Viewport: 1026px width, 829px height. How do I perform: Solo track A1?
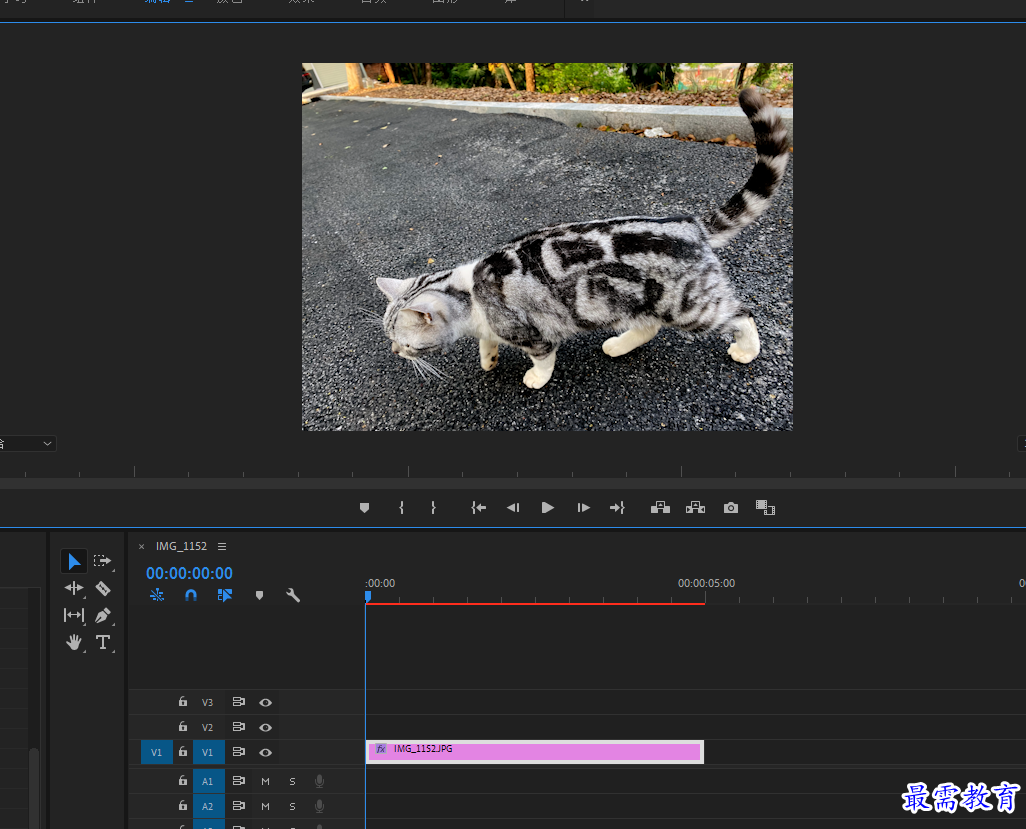[292, 781]
